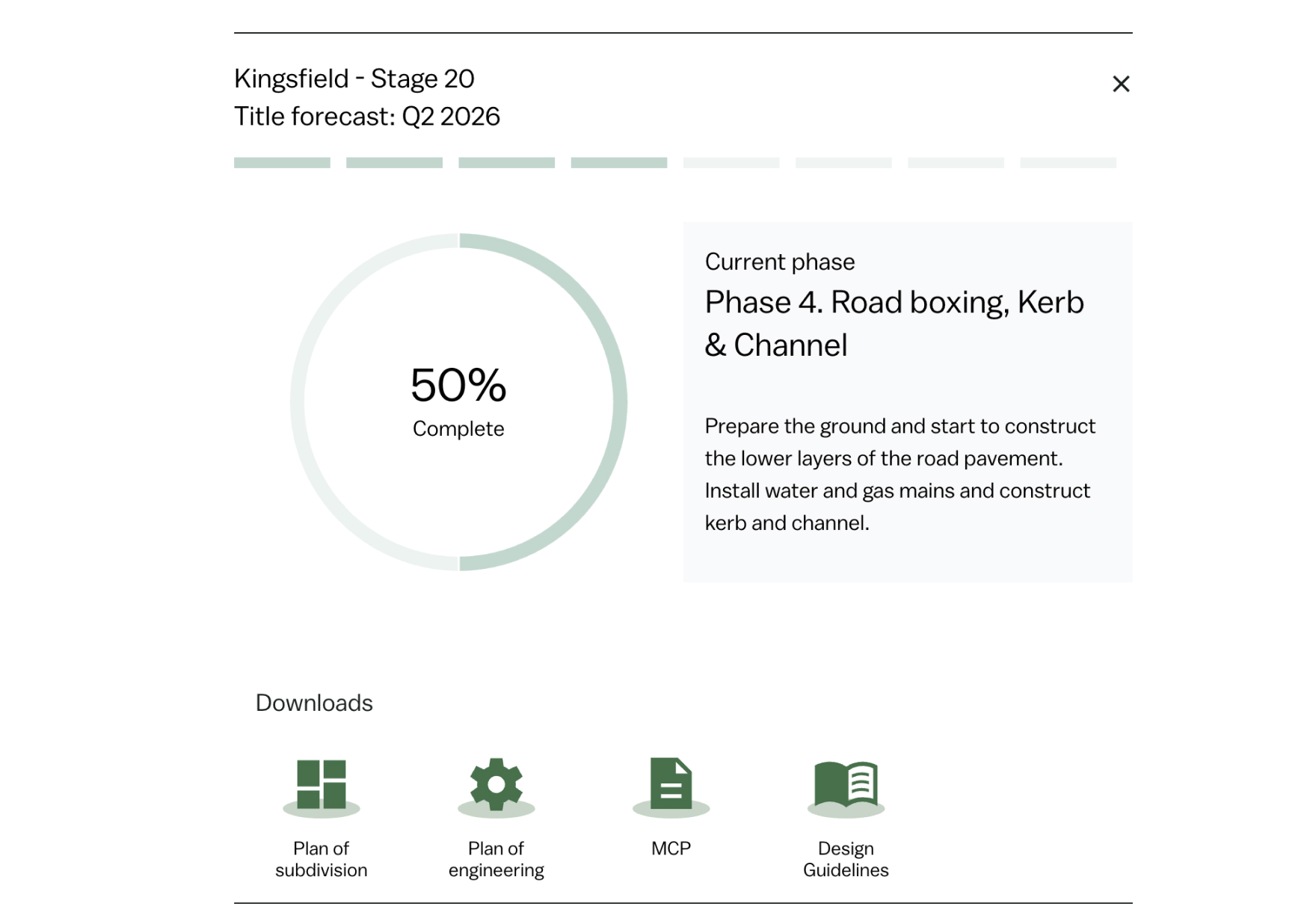Select the second phase progress segment
This screenshot has height=924, width=1313.
click(x=394, y=162)
